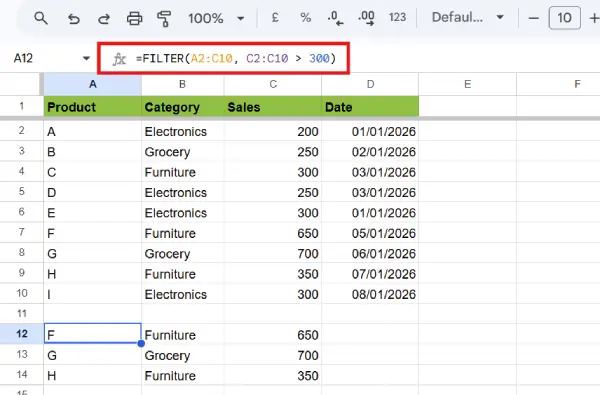Viewport: 600px width, 395px height.
Task: Select cell with date 08/01/2026
Action: 370,294
